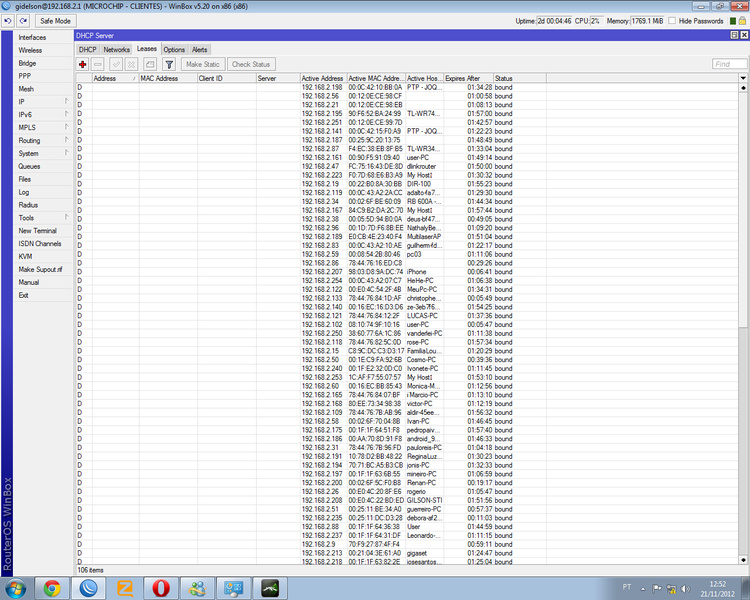Switch to the Options tab

174,49
